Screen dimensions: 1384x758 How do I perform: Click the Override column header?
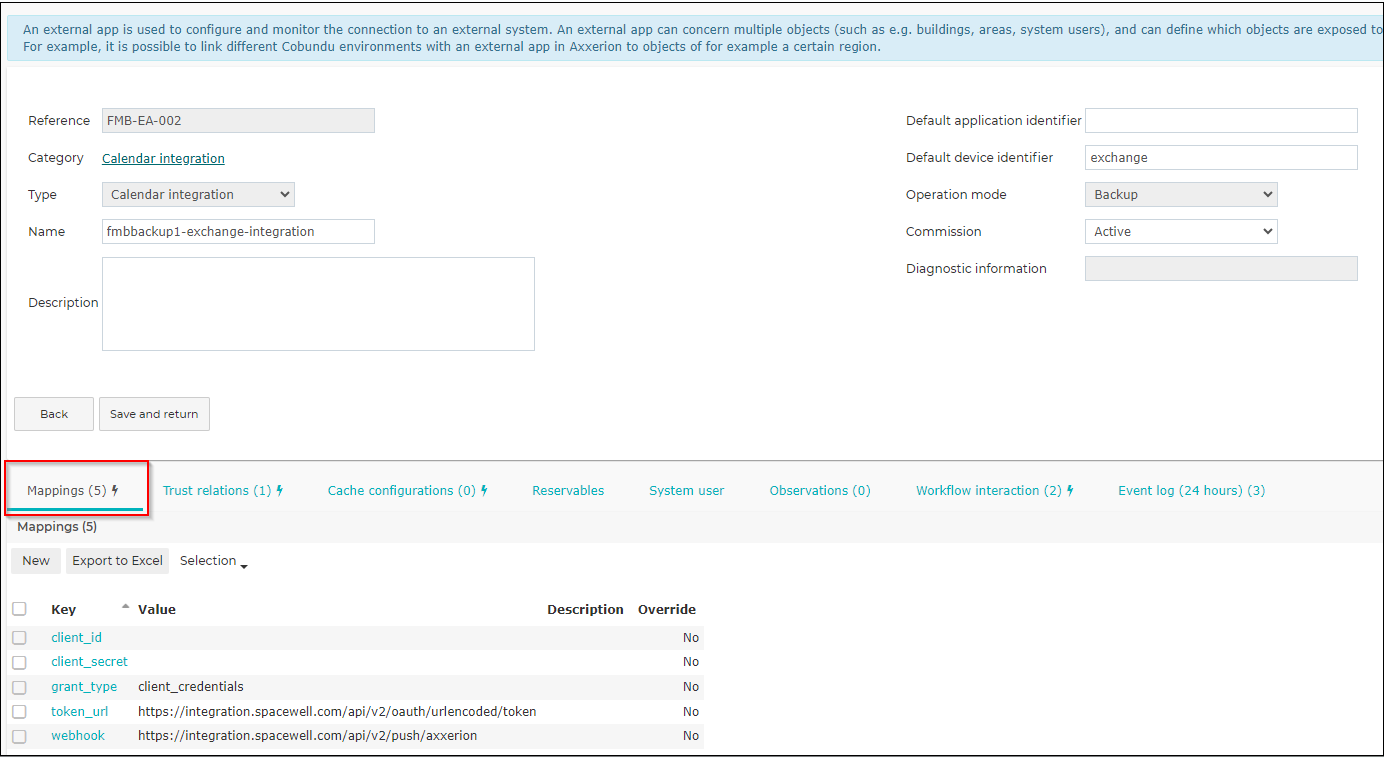[667, 609]
